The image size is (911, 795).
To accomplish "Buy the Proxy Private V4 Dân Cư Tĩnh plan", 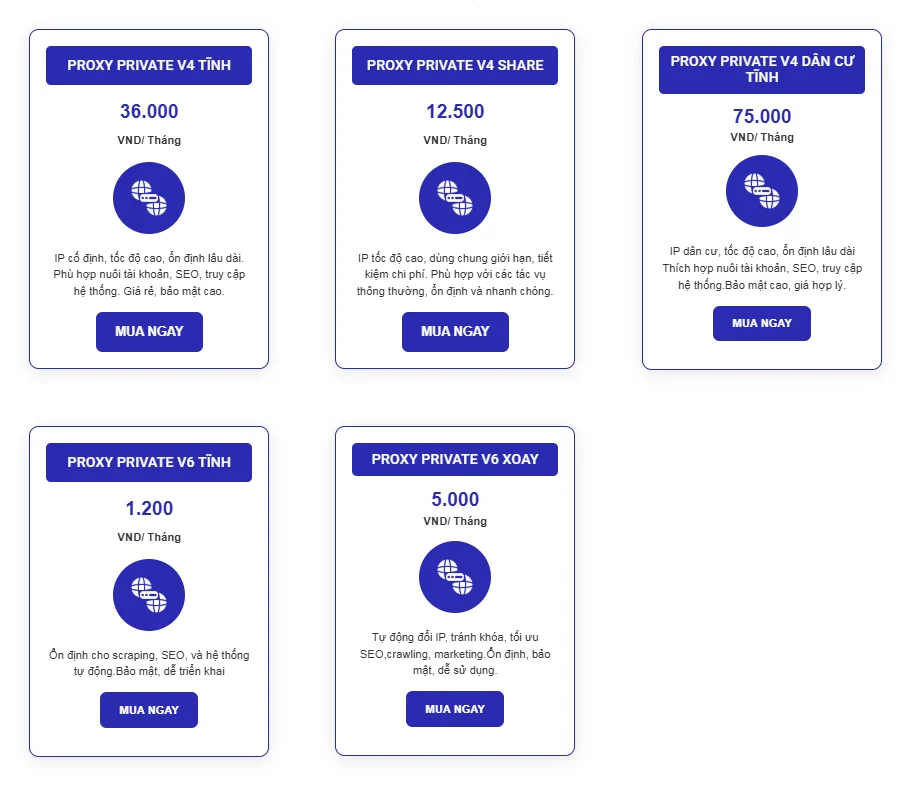I will point(762,323).
